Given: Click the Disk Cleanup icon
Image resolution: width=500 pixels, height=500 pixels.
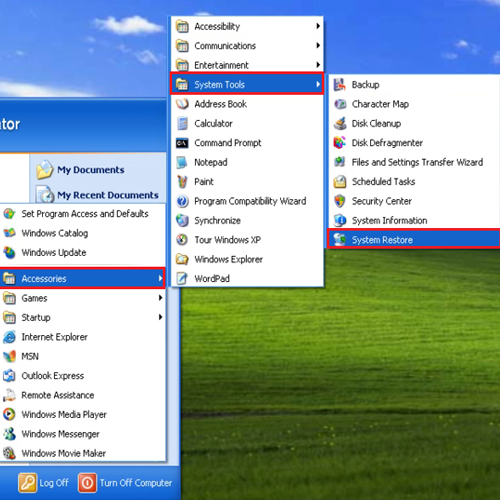Looking at the screenshot, I should click(340, 123).
